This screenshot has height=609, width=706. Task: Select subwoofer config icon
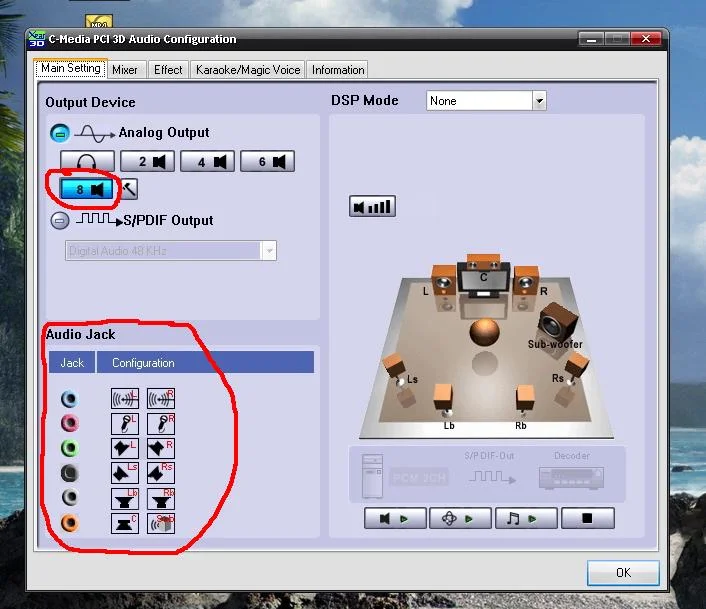(161, 523)
